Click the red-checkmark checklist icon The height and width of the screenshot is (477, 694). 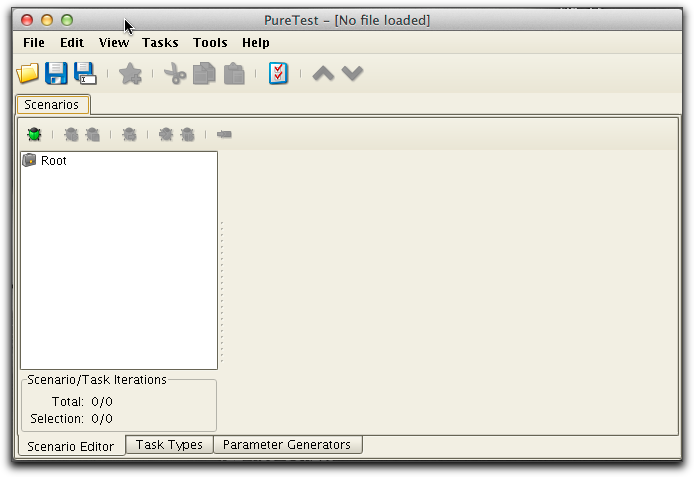coord(278,73)
